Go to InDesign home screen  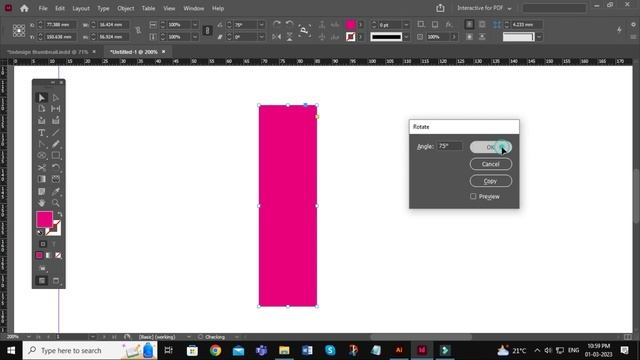point(24,8)
